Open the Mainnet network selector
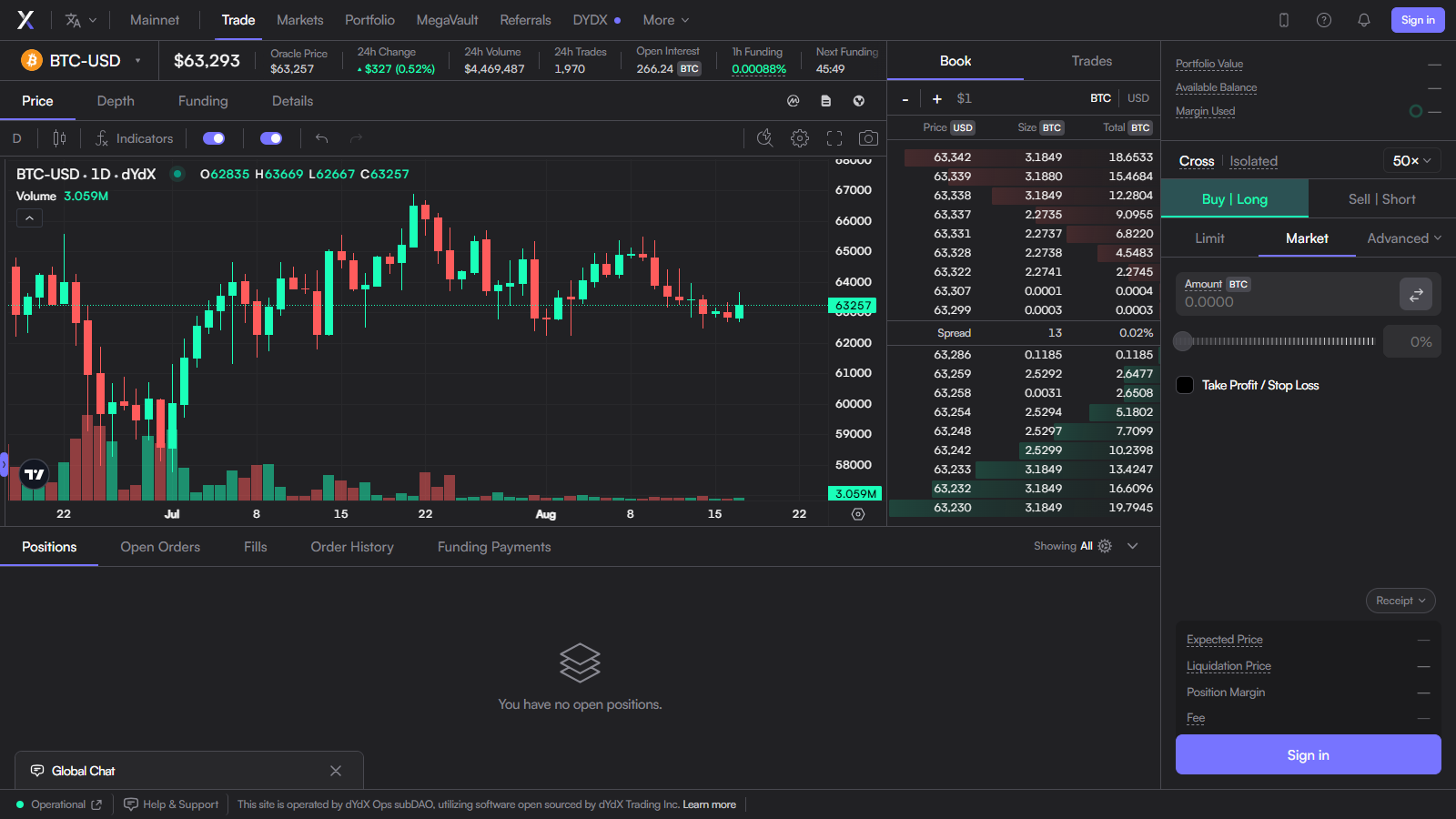 155,20
